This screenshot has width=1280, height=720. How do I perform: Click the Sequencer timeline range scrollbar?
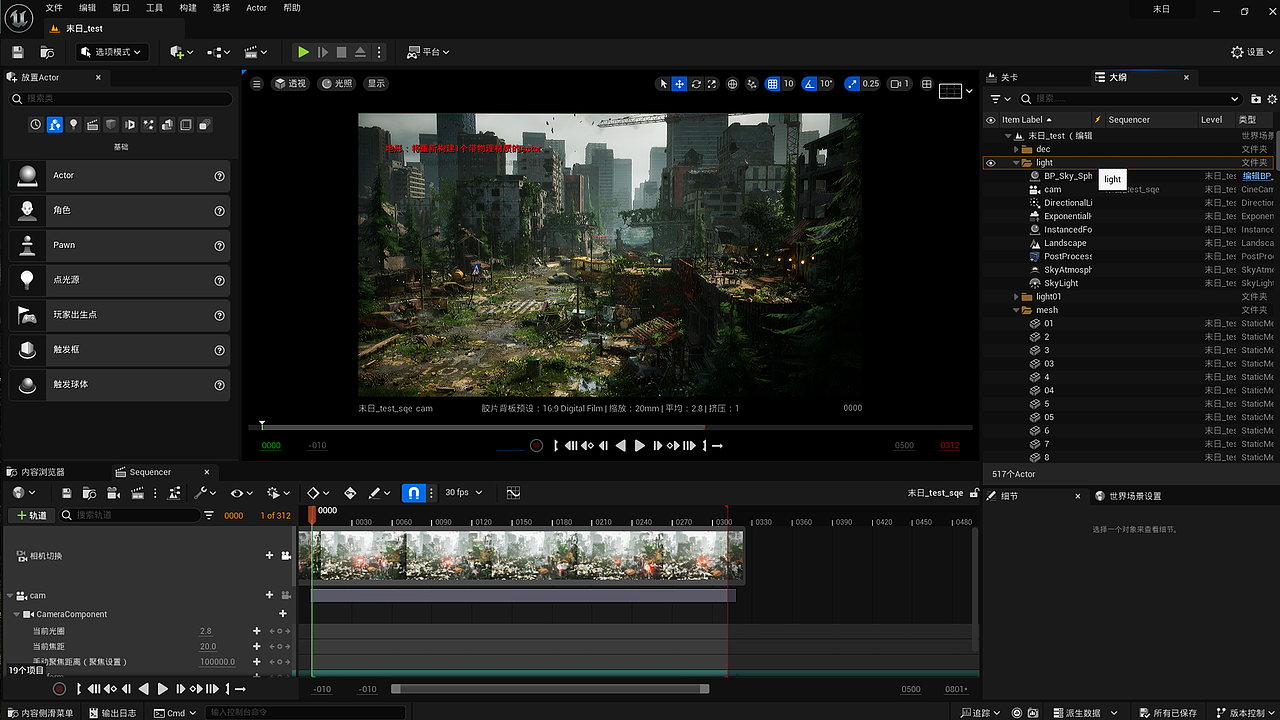pos(550,689)
